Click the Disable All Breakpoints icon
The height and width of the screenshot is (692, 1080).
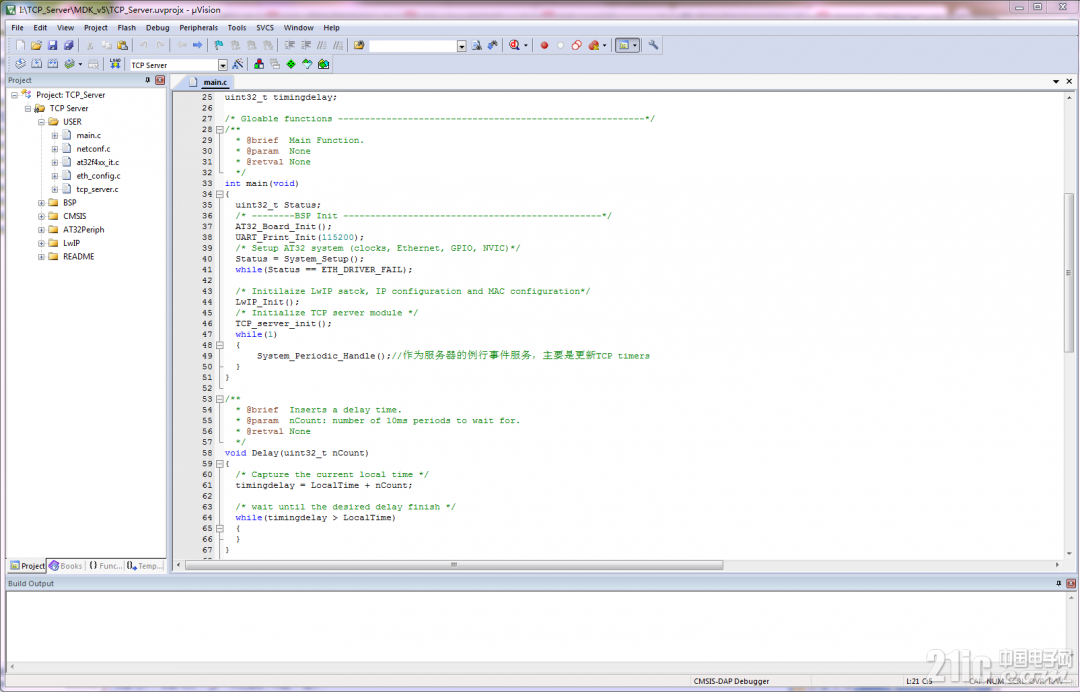coord(577,45)
